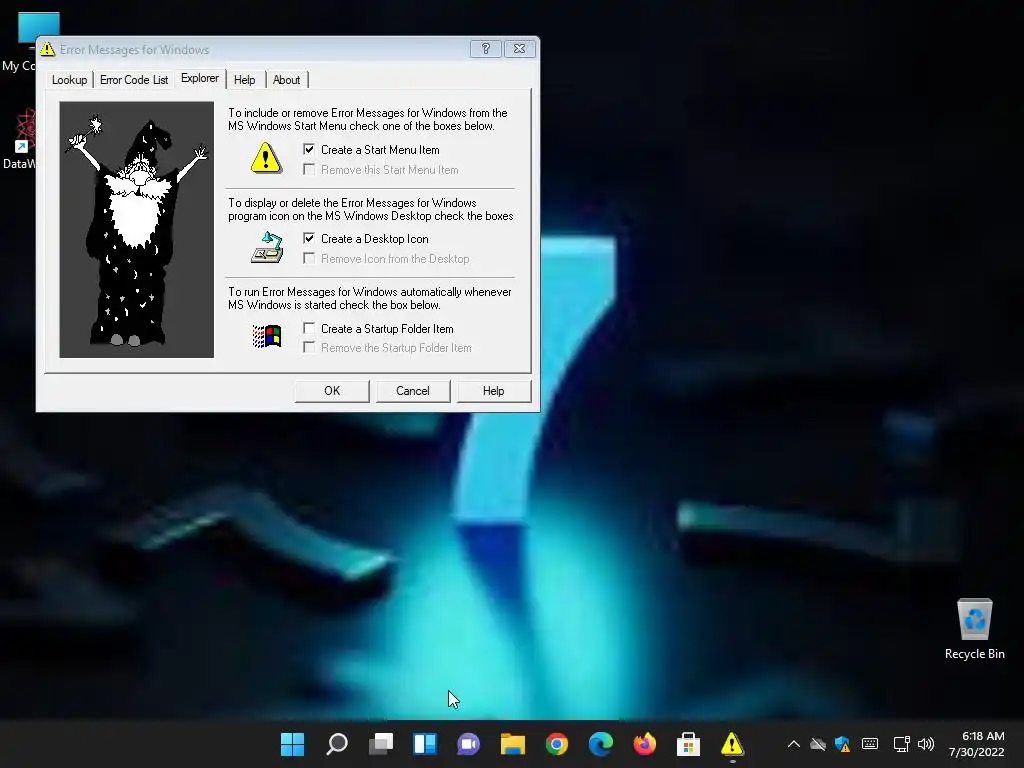
Task: Launch Microsoft Edge from the taskbar
Action: 601,744
